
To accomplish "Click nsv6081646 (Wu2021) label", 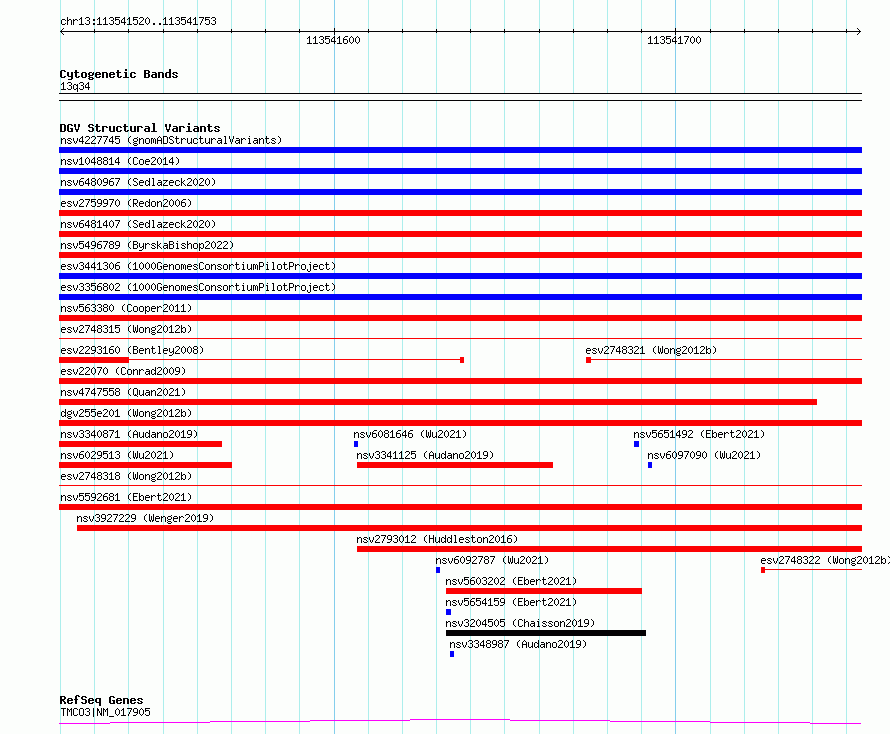I will coord(410,434).
